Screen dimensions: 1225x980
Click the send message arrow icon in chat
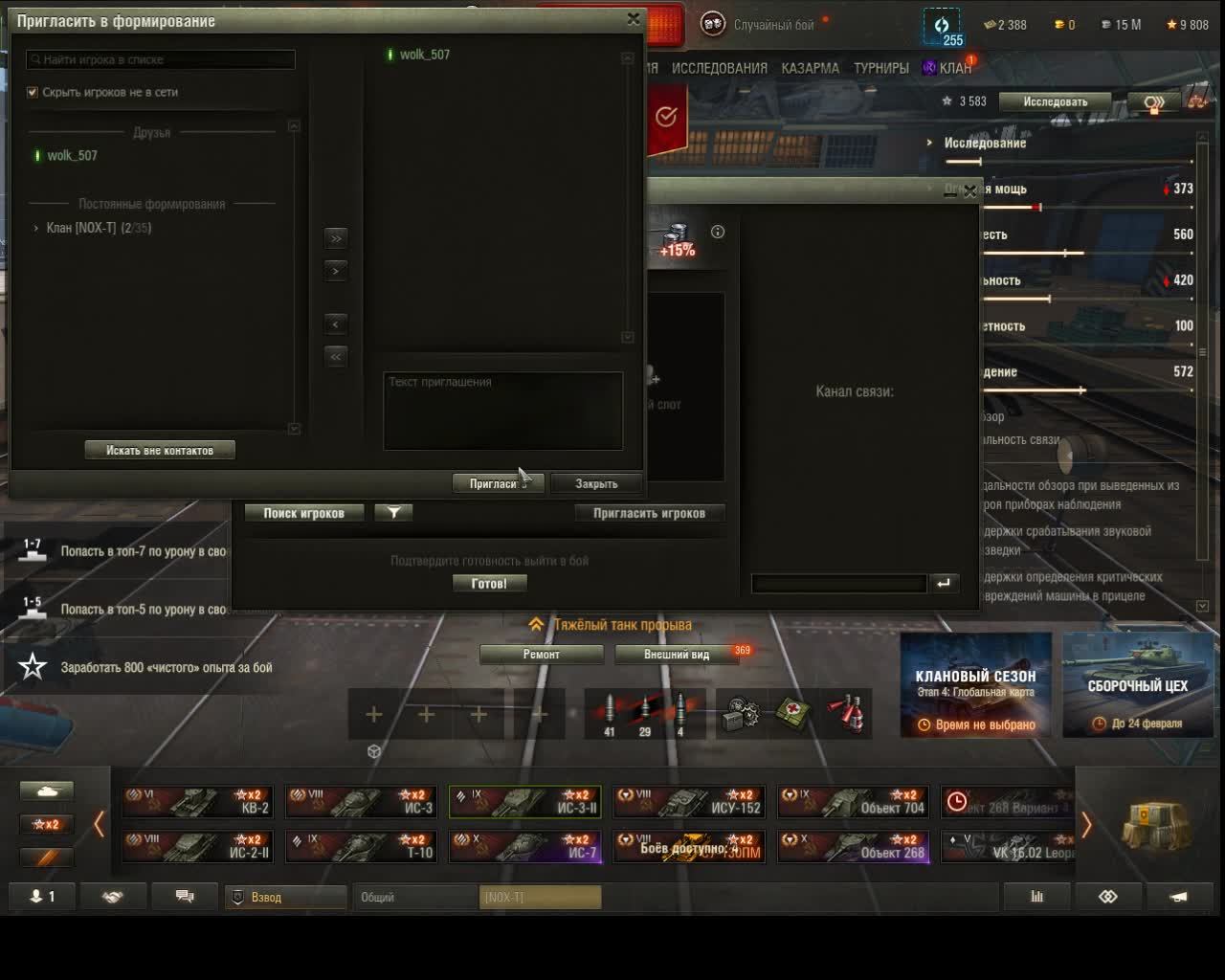point(944,583)
